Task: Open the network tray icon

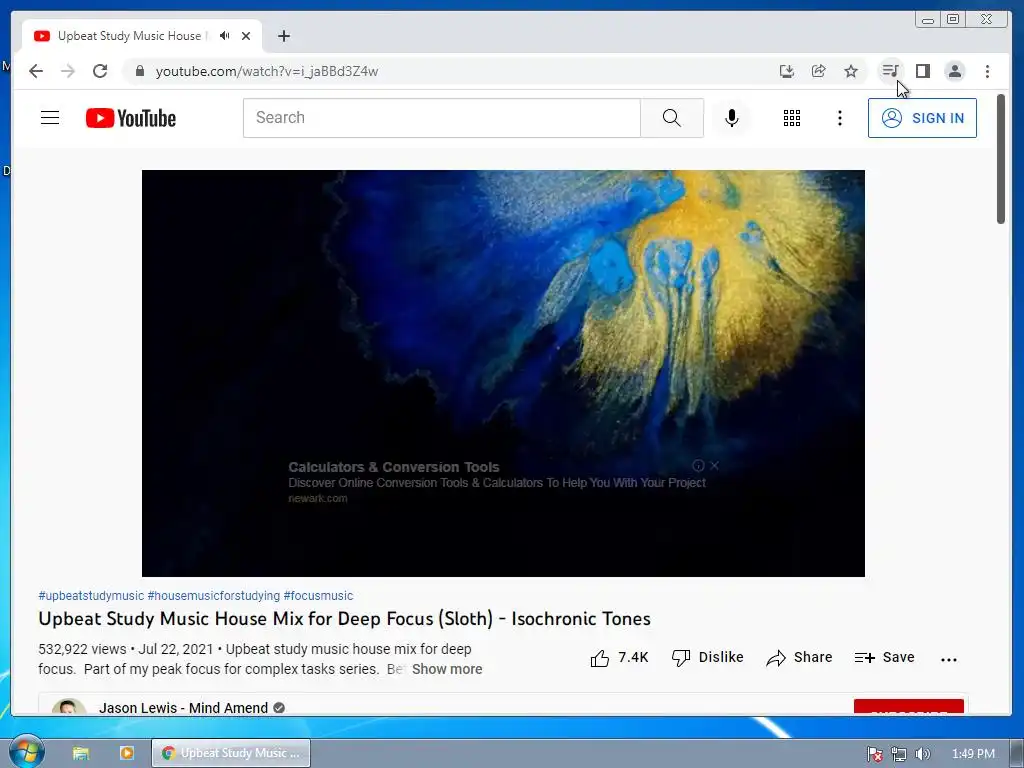Action: pyautogui.click(x=899, y=754)
